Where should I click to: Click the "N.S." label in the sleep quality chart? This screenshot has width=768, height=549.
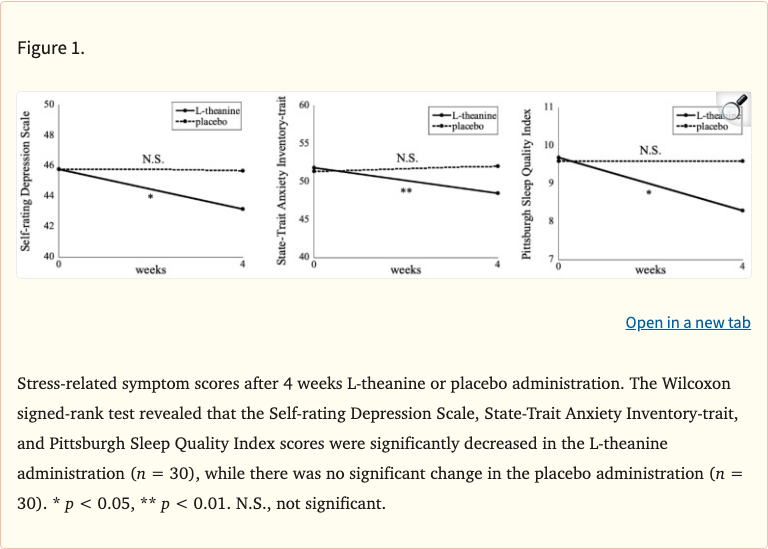[650, 151]
